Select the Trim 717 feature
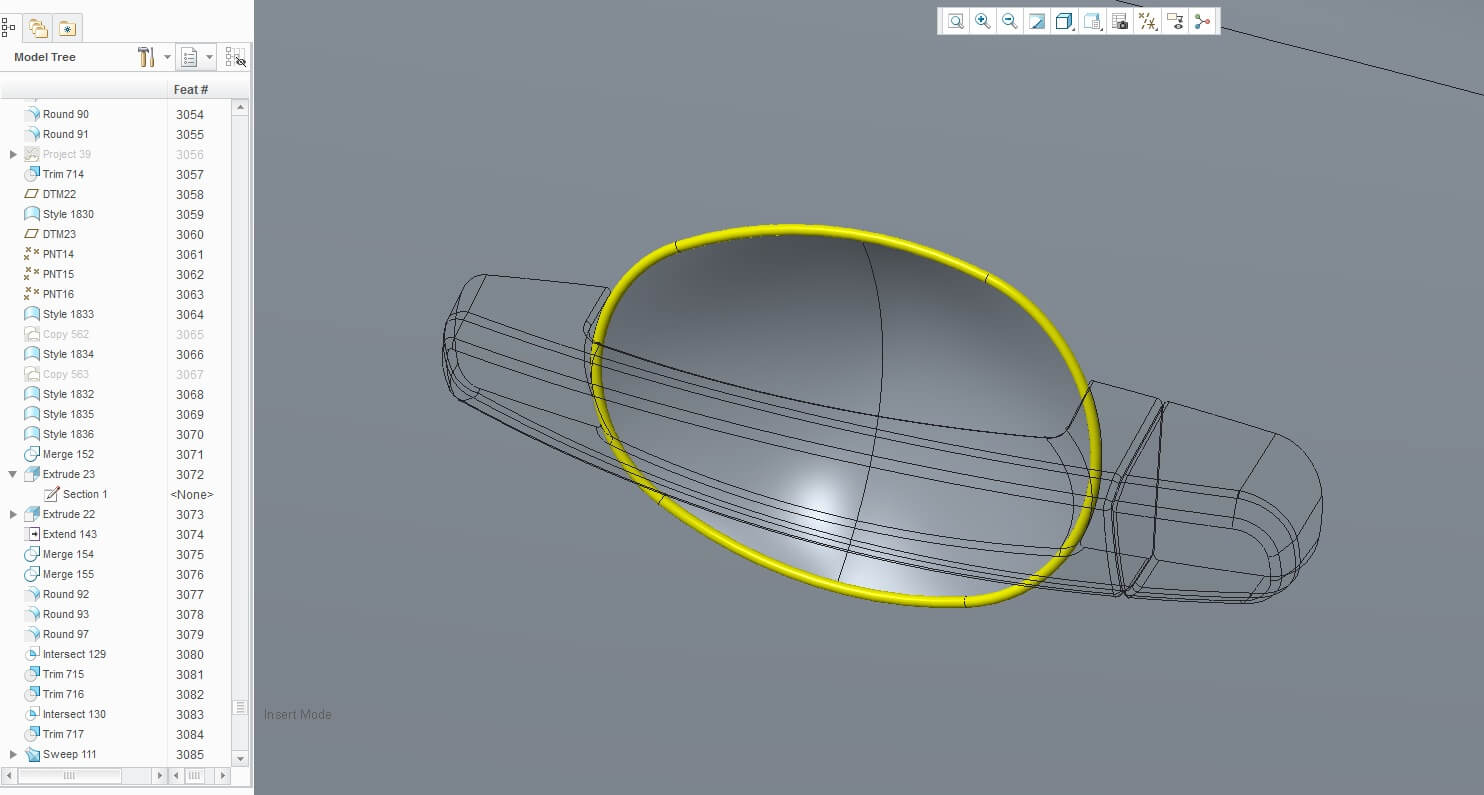This screenshot has width=1484, height=795. click(x=63, y=734)
